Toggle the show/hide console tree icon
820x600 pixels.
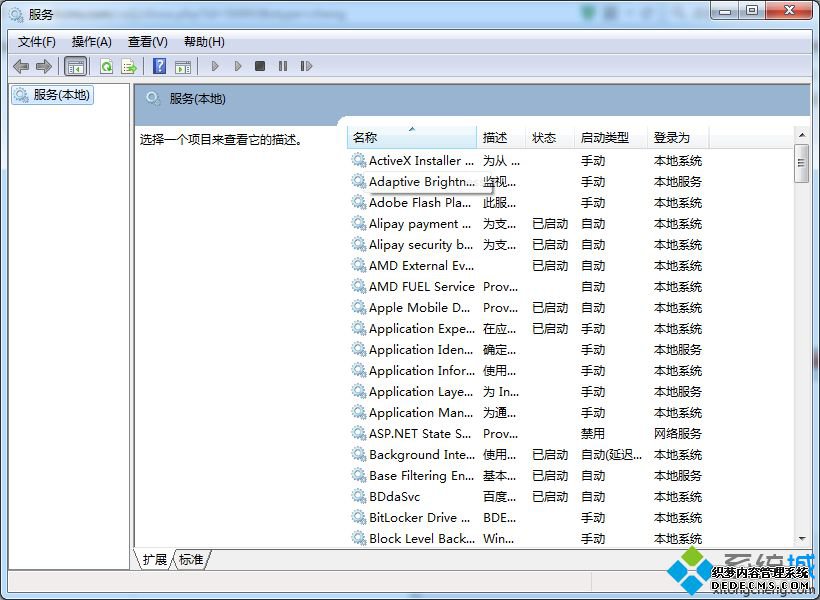pyautogui.click(x=75, y=66)
